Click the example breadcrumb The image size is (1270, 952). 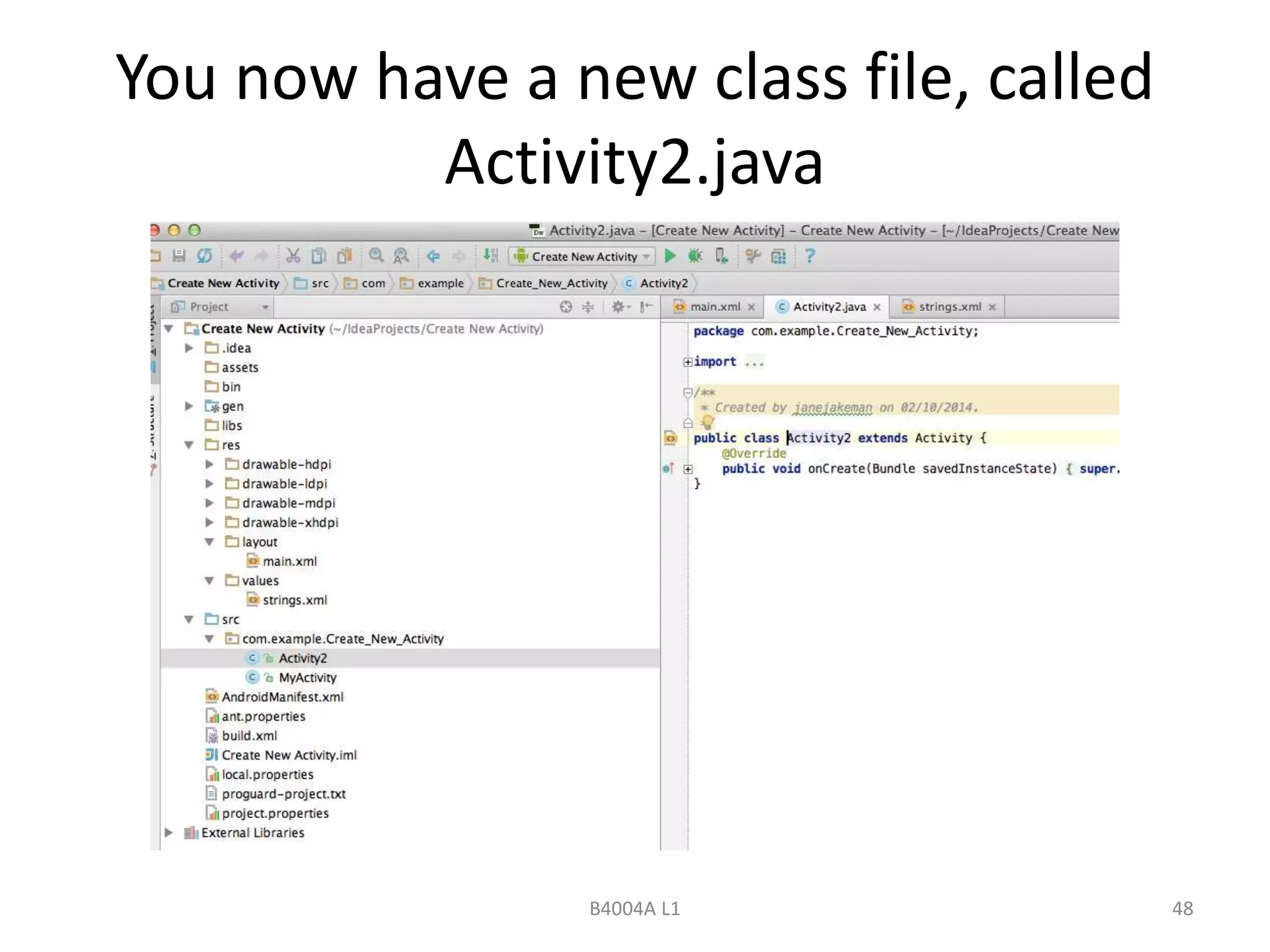coord(432,283)
